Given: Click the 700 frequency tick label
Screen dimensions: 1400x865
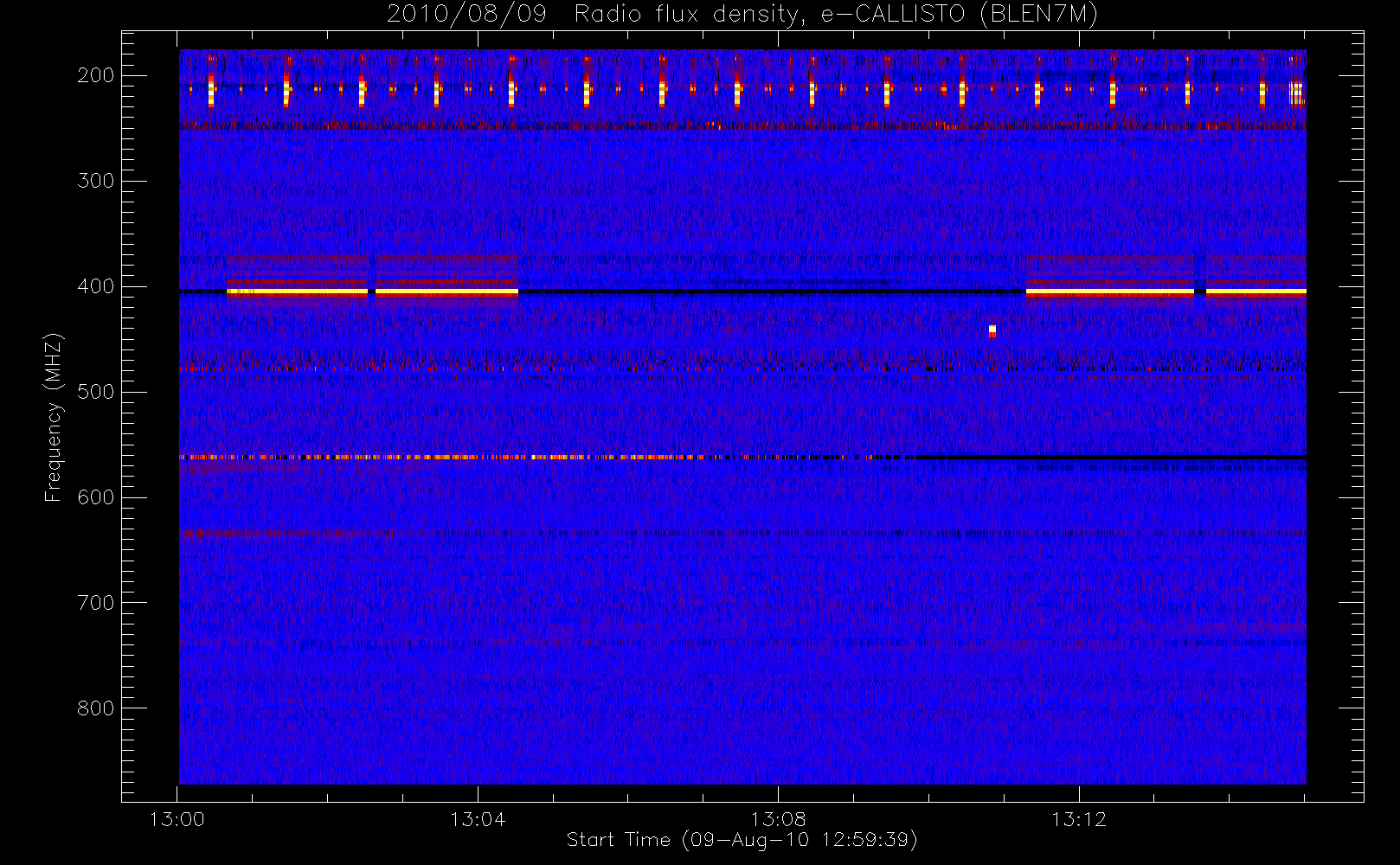Looking at the screenshot, I should 96,603.
